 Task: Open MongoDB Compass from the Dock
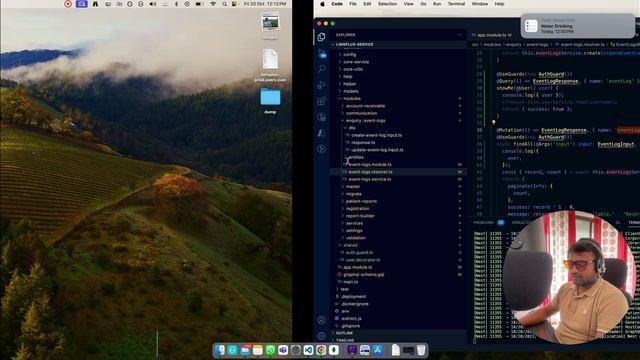point(333,350)
